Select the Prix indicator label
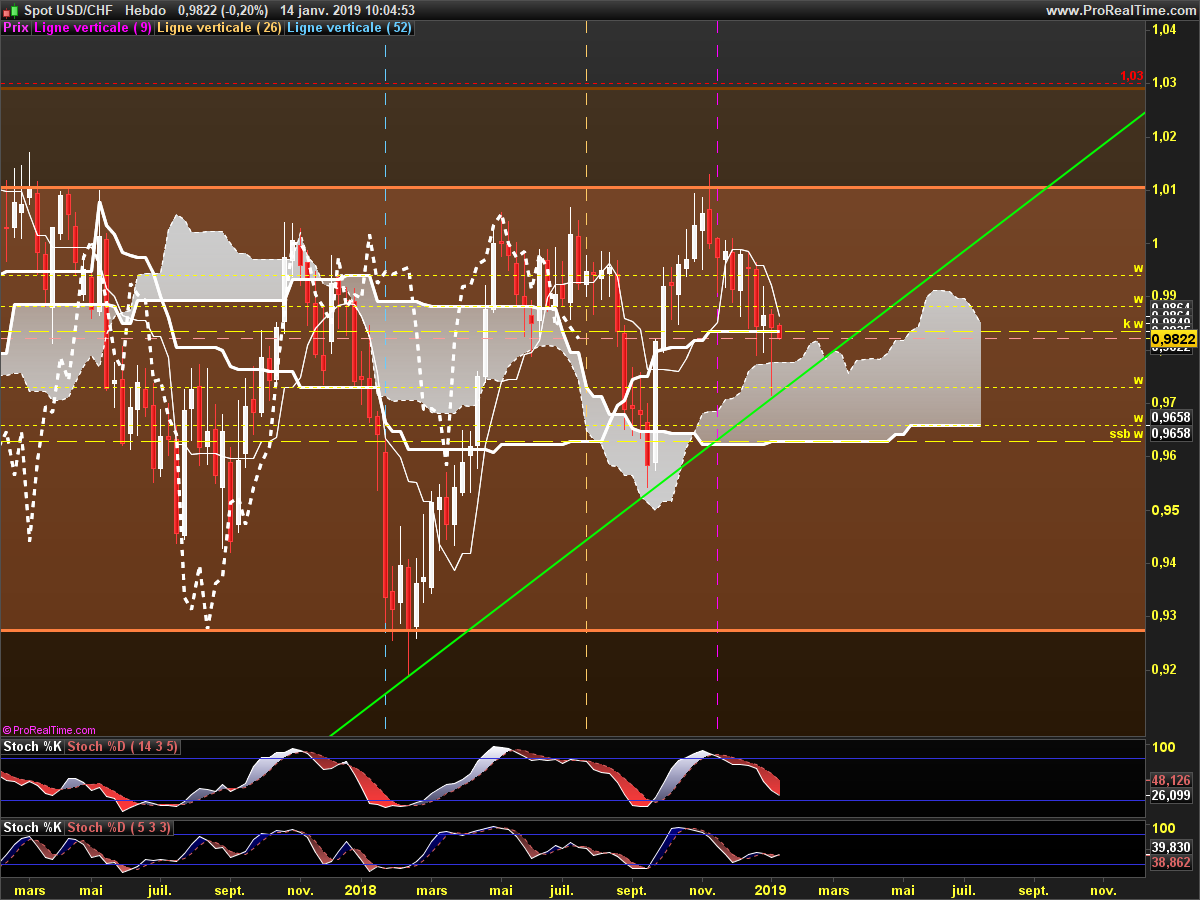 pyautogui.click(x=16, y=28)
